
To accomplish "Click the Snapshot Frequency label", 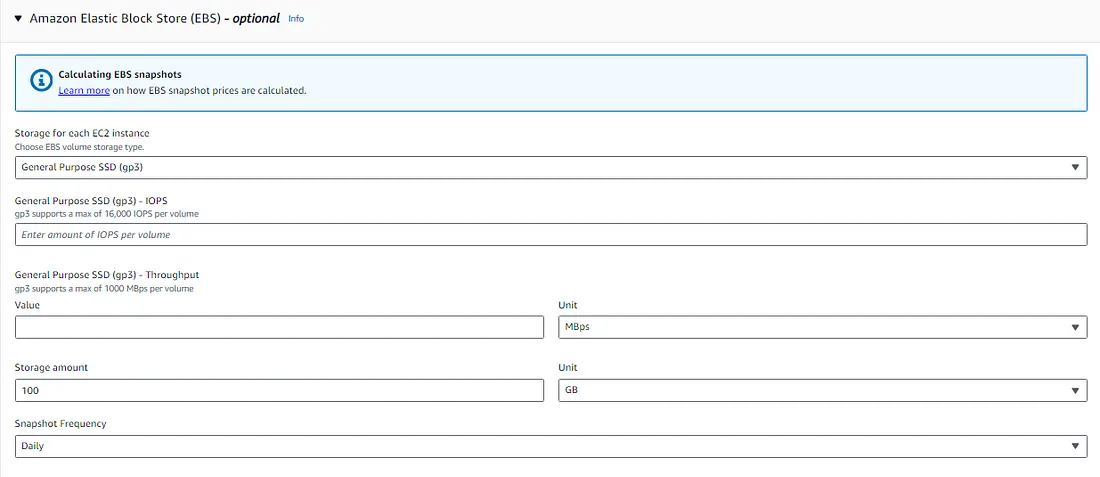I will (x=60, y=423).
